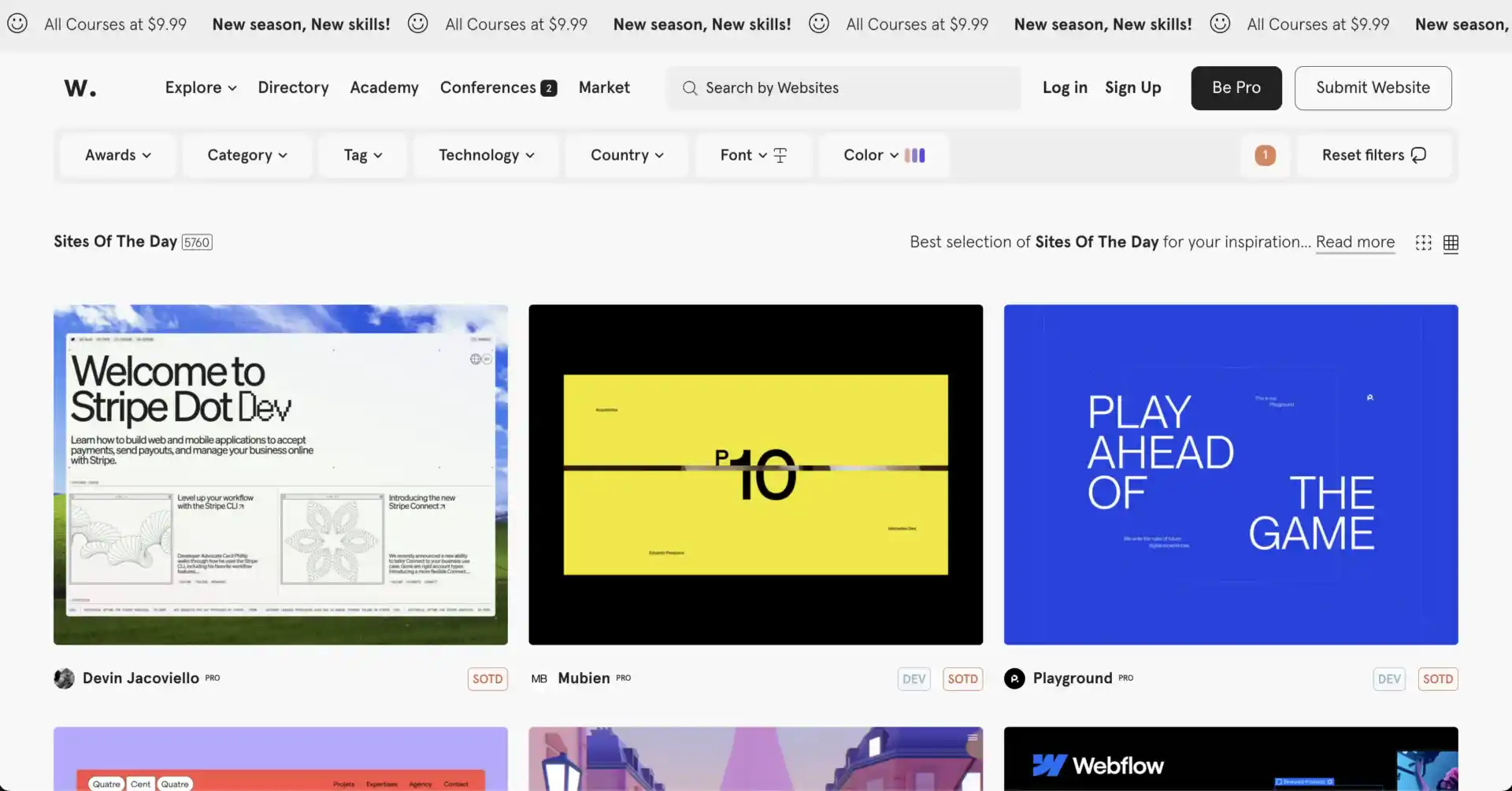The width and height of the screenshot is (1512, 791).
Task: Click DEV badge on Playground card
Action: (1390, 679)
